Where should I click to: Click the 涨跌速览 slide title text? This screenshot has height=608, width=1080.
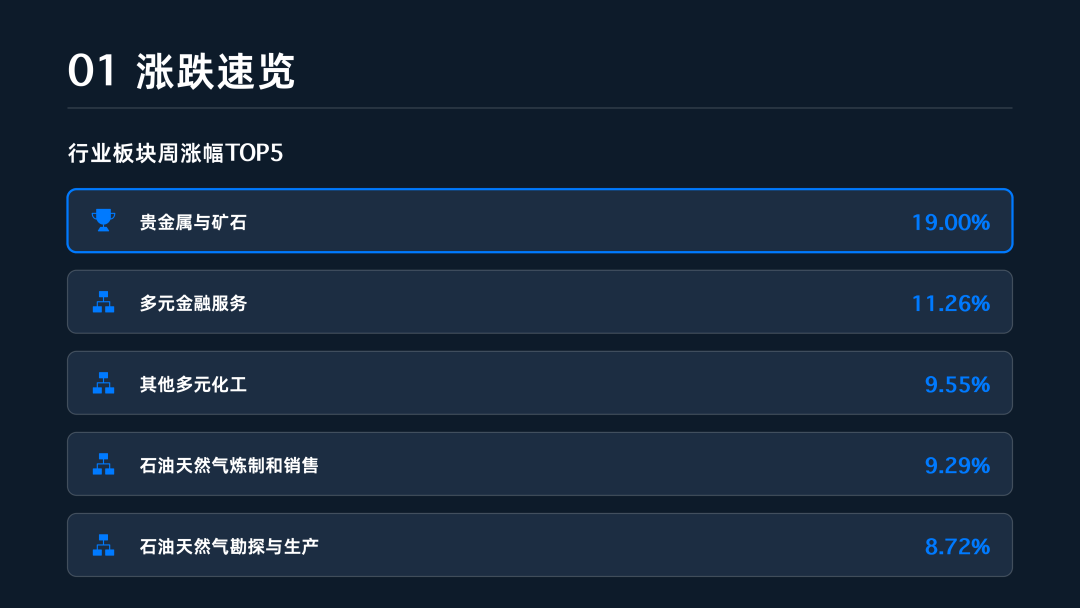(x=216, y=72)
